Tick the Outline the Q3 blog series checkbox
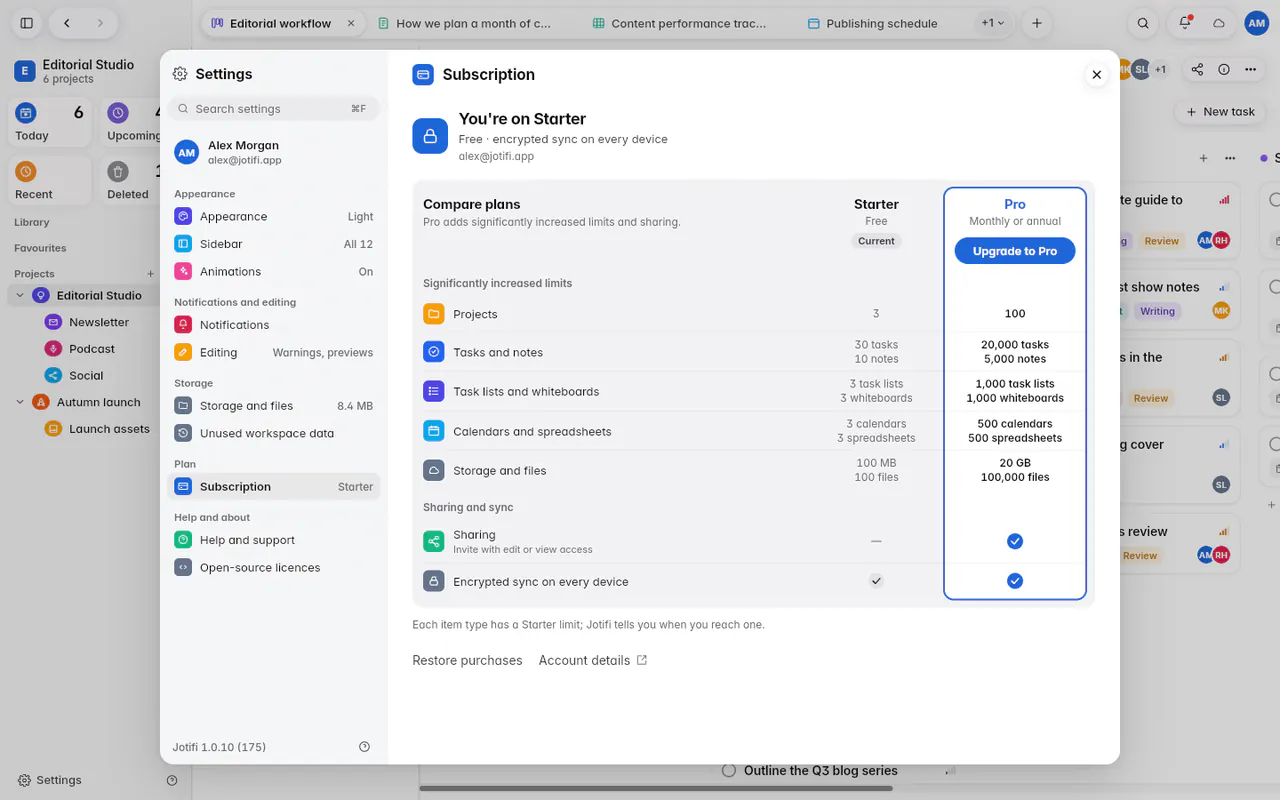Image resolution: width=1280 pixels, height=800 pixels. [729, 771]
